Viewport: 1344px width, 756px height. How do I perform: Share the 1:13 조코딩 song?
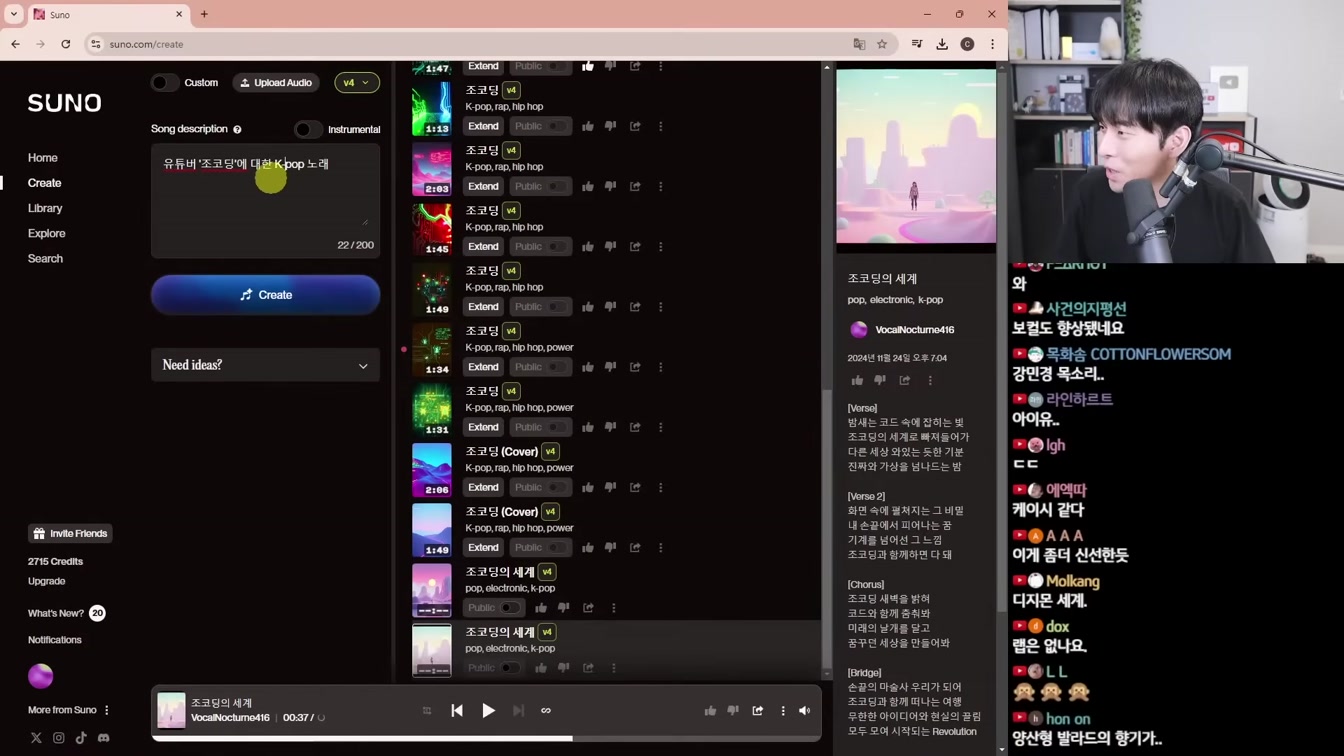point(635,126)
